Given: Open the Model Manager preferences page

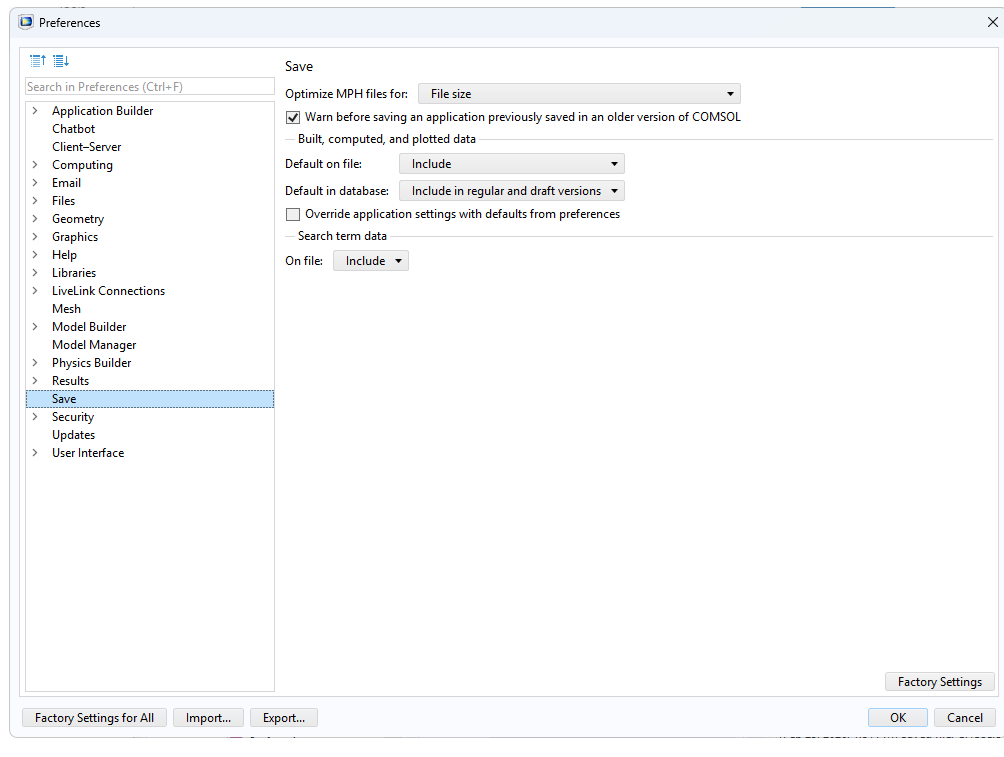Looking at the screenshot, I should [94, 345].
